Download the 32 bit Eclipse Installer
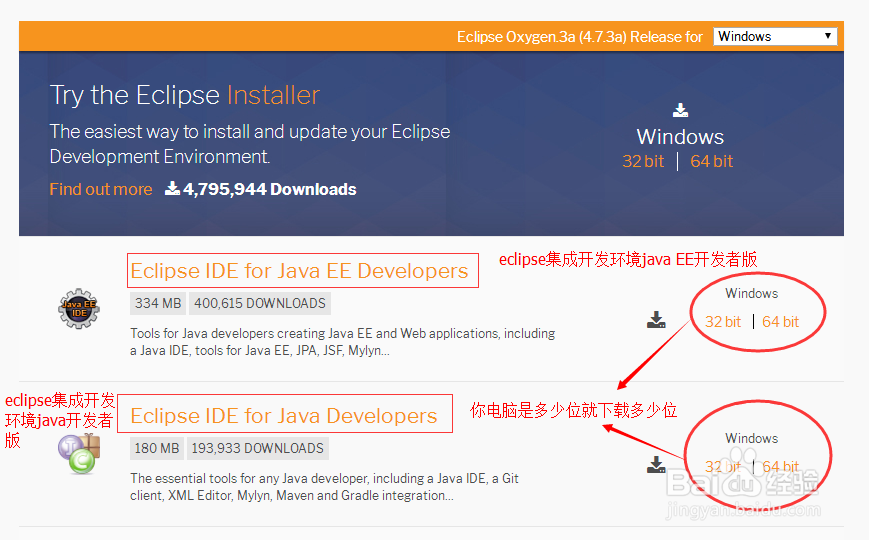Image resolution: width=869 pixels, height=540 pixels. pos(643,161)
